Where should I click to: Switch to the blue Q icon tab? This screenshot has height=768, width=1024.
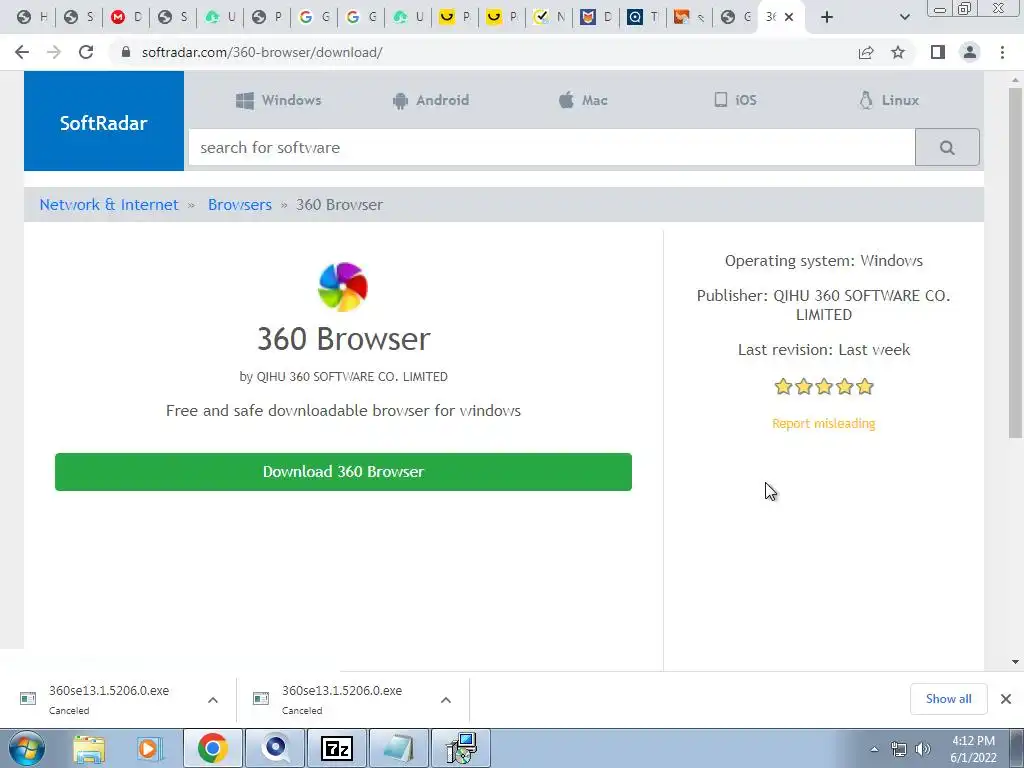(x=643, y=17)
